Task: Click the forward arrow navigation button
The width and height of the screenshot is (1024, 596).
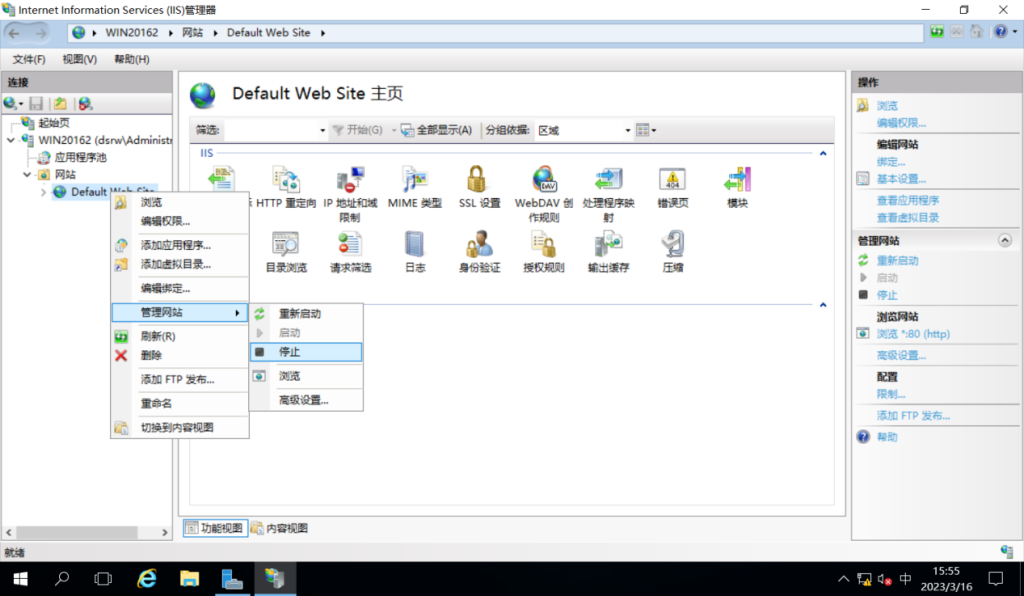Action: [x=40, y=33]
